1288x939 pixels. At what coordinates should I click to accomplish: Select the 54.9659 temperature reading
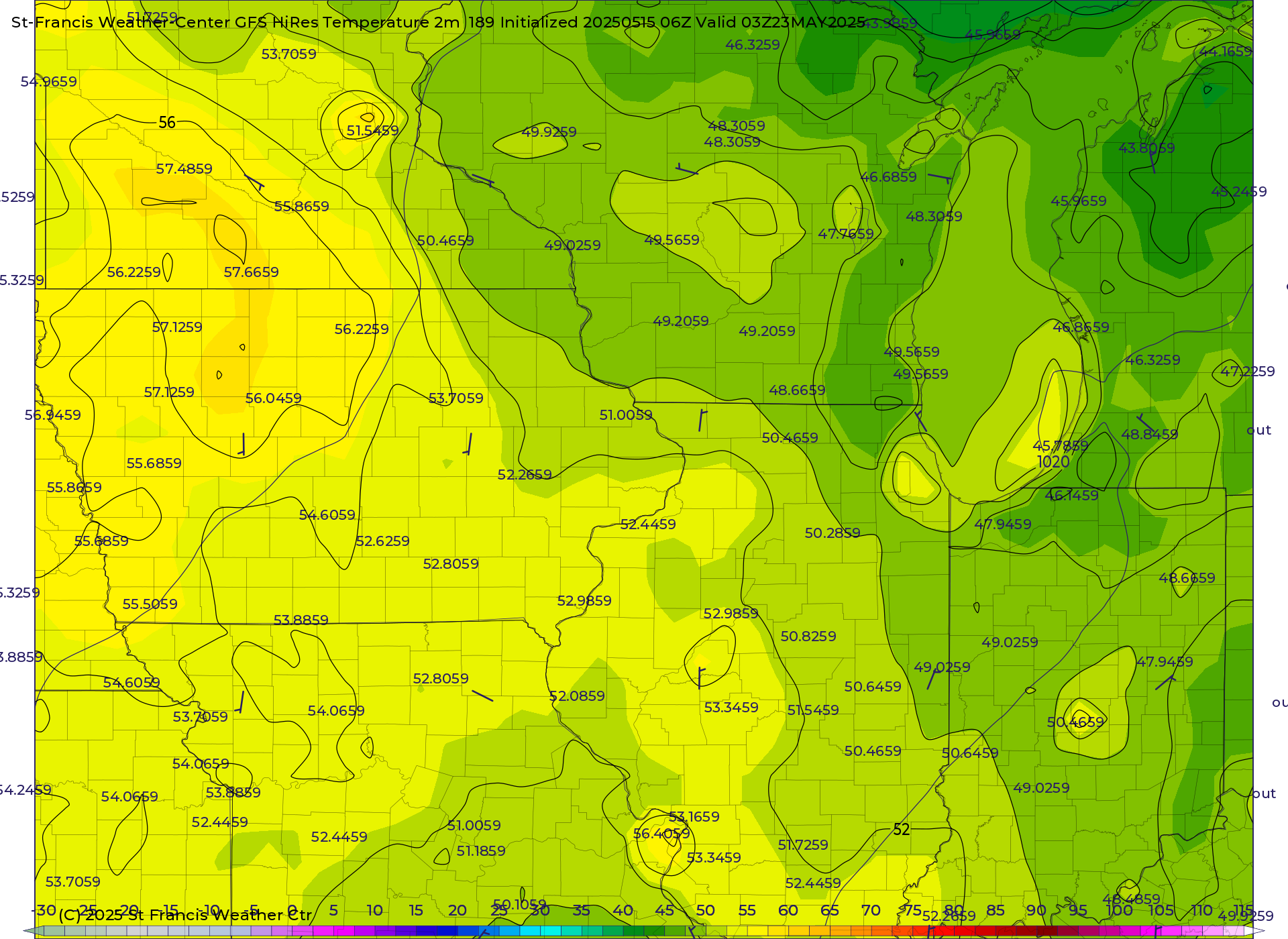click(x=49, y=82)
